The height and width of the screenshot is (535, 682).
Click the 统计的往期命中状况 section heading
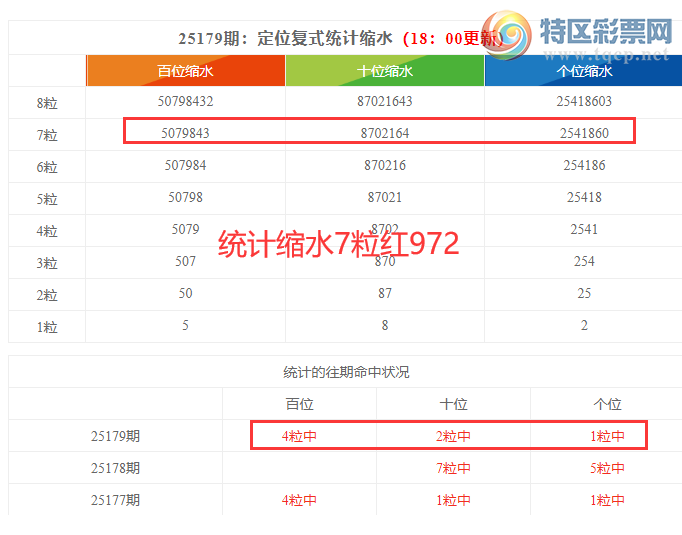tap(346, 372)
